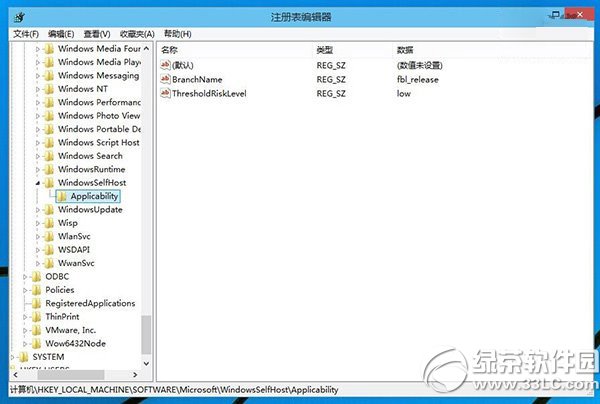Click the Policies folder icon
Viewport: 600px width, 404px height.
36,290
